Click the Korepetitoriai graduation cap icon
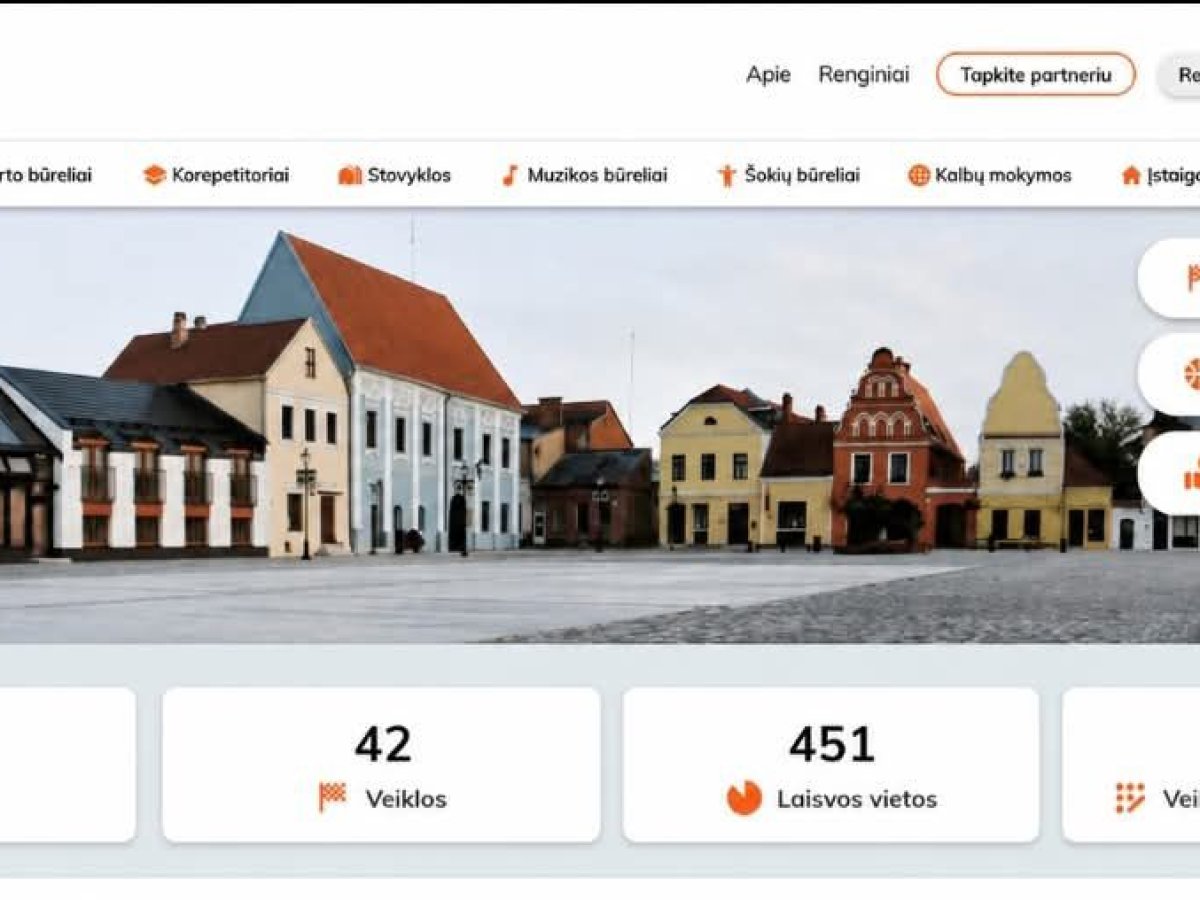 coord(154,176)
